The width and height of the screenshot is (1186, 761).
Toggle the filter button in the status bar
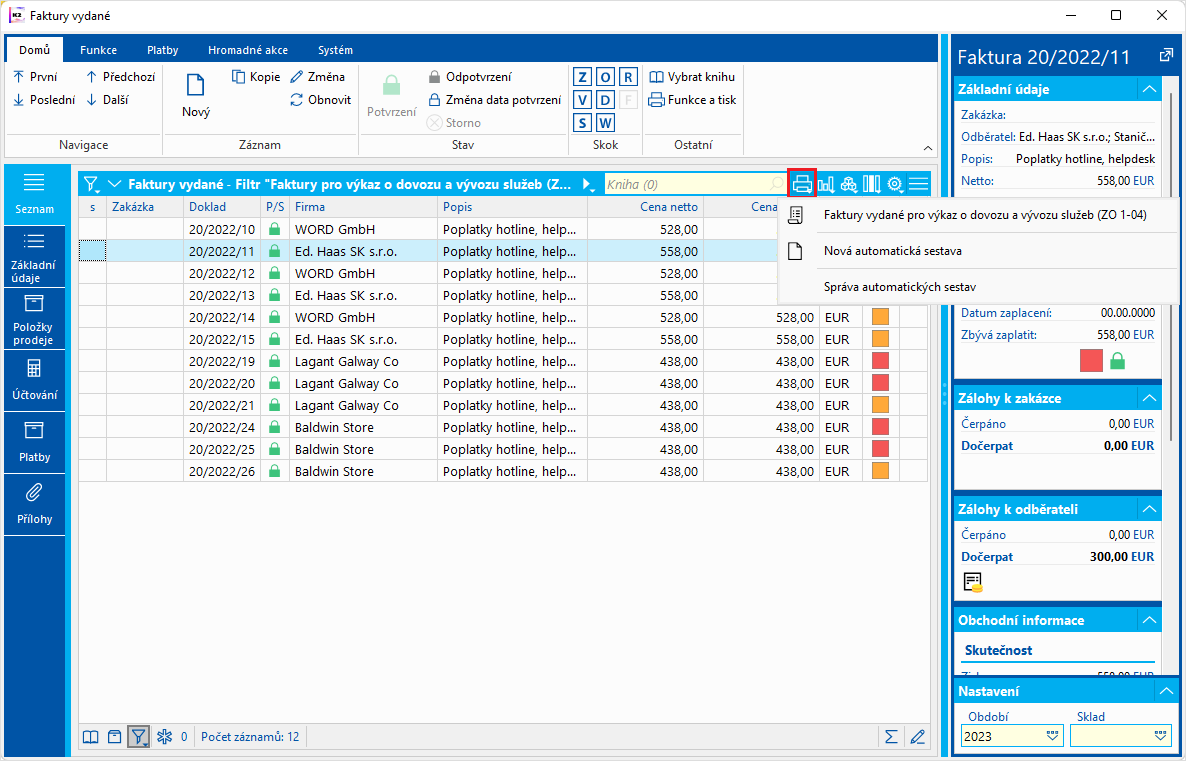click(x=138, y=737)
